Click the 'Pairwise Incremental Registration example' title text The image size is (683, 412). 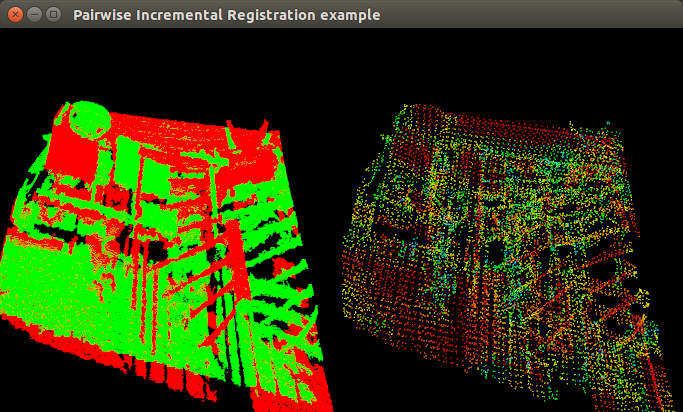pos(226,15)
